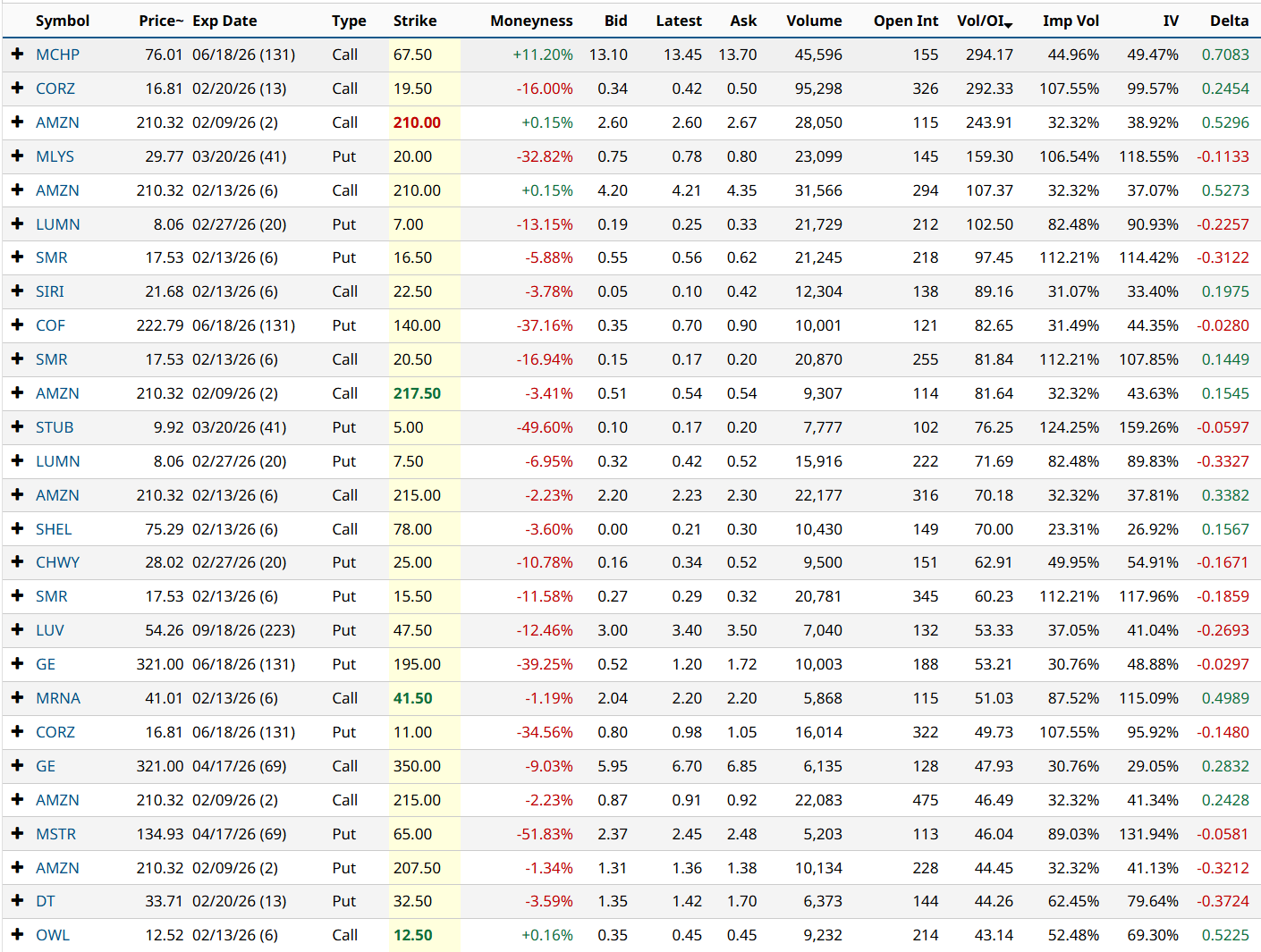This screenshot has height=952, width=1261.
Task: Click the +11.20% moneyness value
Action: pyautogui.click(x=543, y=55)
